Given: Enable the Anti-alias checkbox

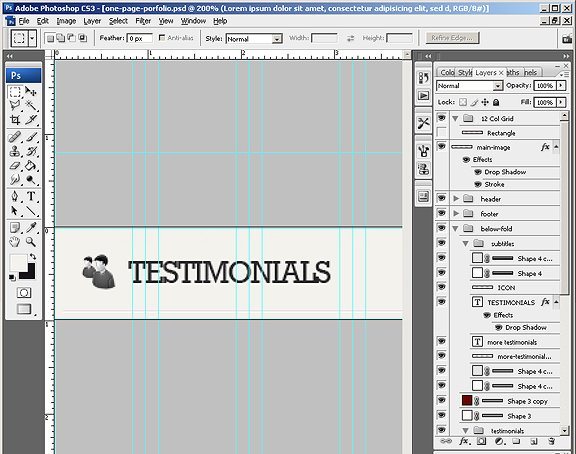Looking at the screenshot, I should pos(162,38).
